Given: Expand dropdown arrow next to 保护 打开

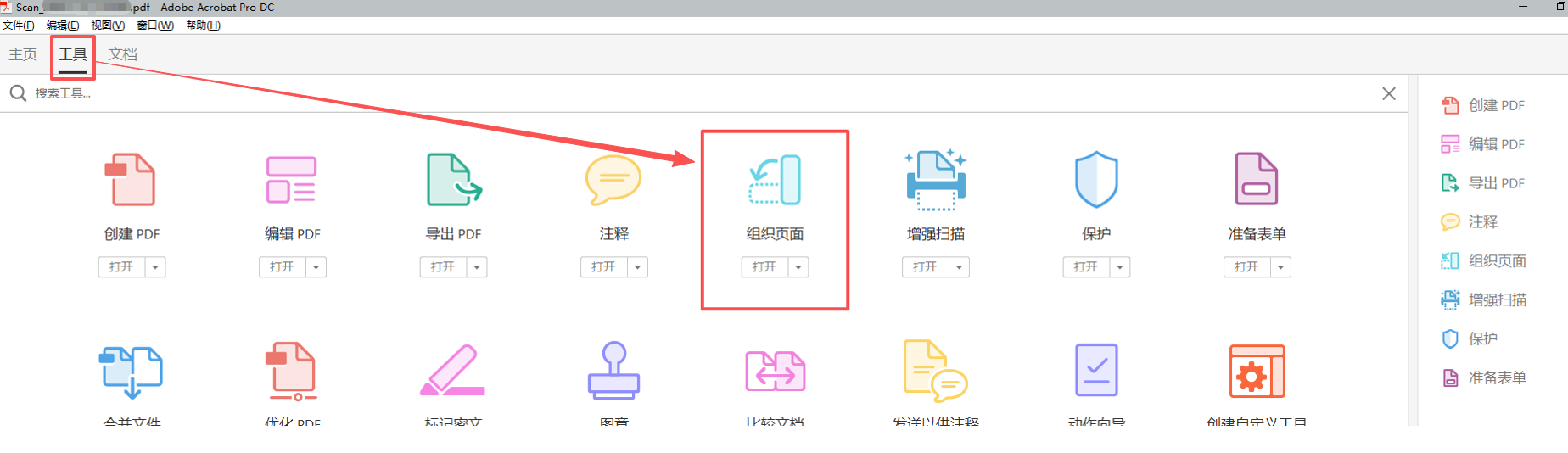Looking at the screenshot, I should point(1120,267).
